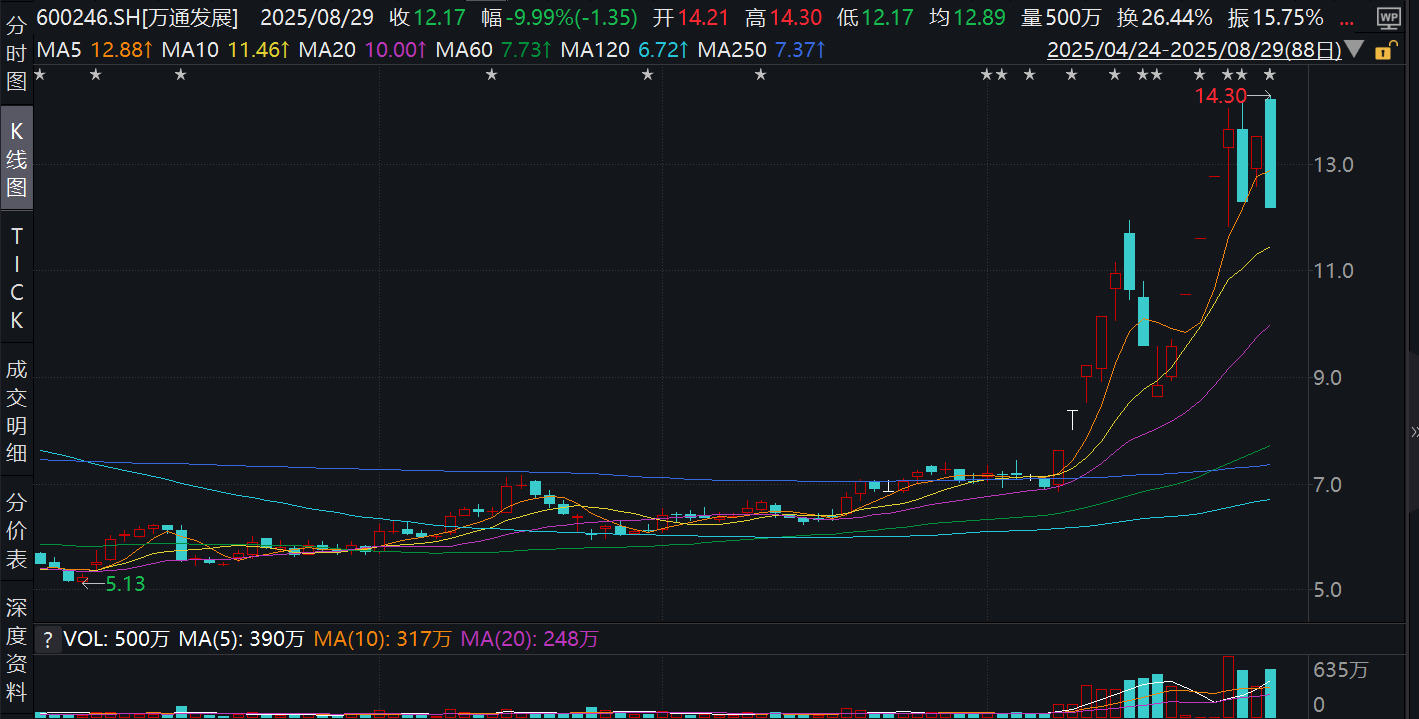
Task: Select the K线图 tab
Action: click(16, 158)
